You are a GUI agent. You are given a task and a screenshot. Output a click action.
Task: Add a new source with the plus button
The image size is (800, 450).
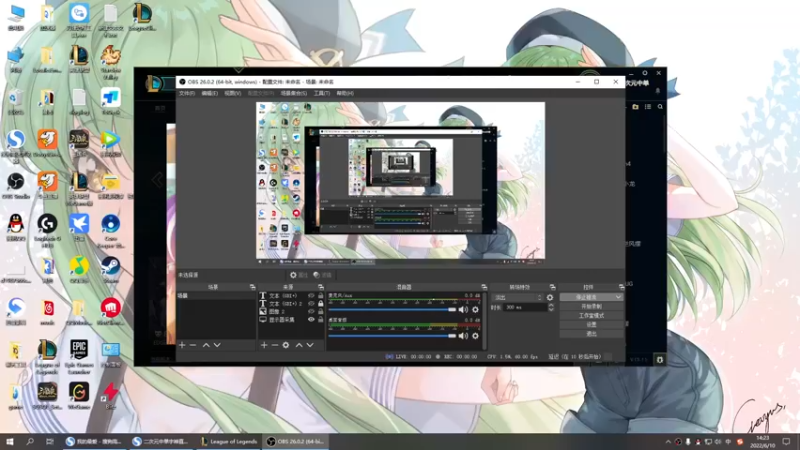tap(264, 345)
